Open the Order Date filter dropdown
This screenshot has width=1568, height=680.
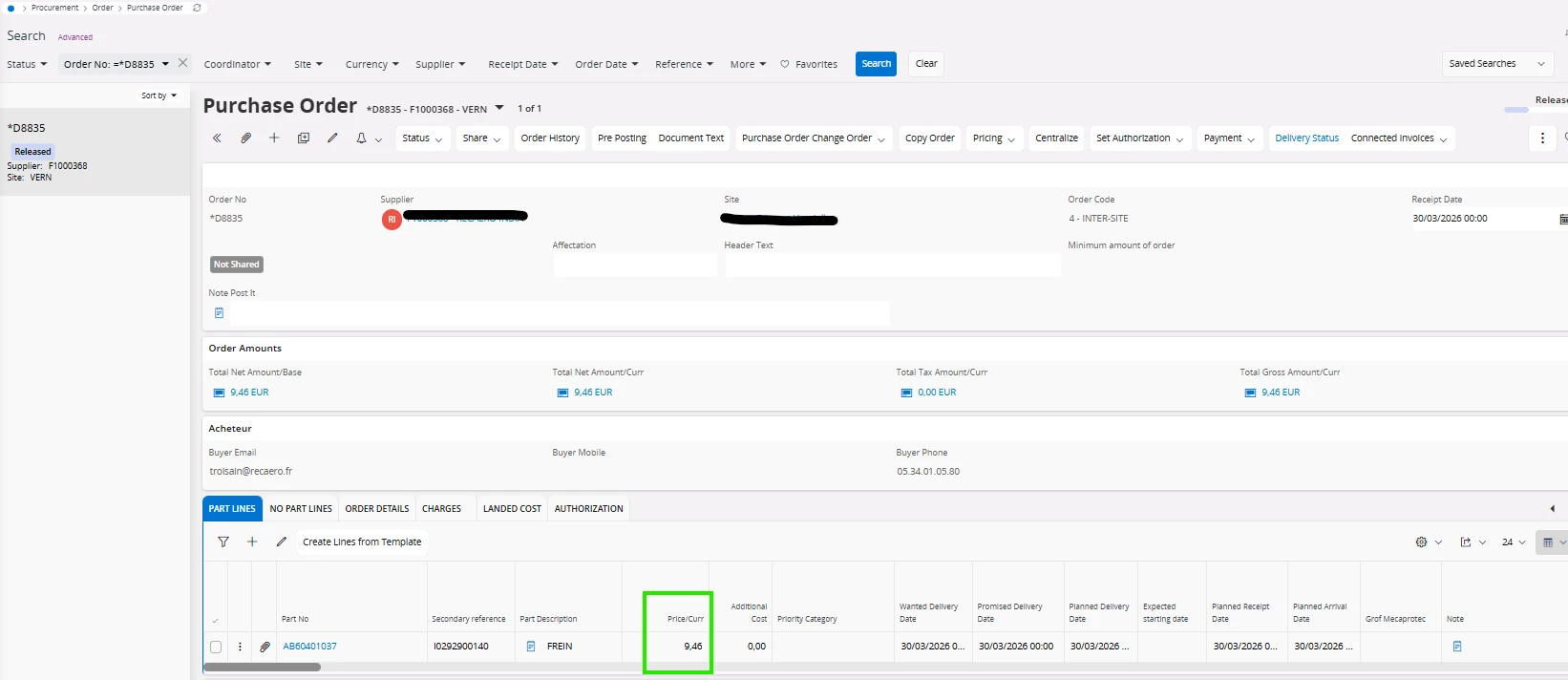point(606,64)
